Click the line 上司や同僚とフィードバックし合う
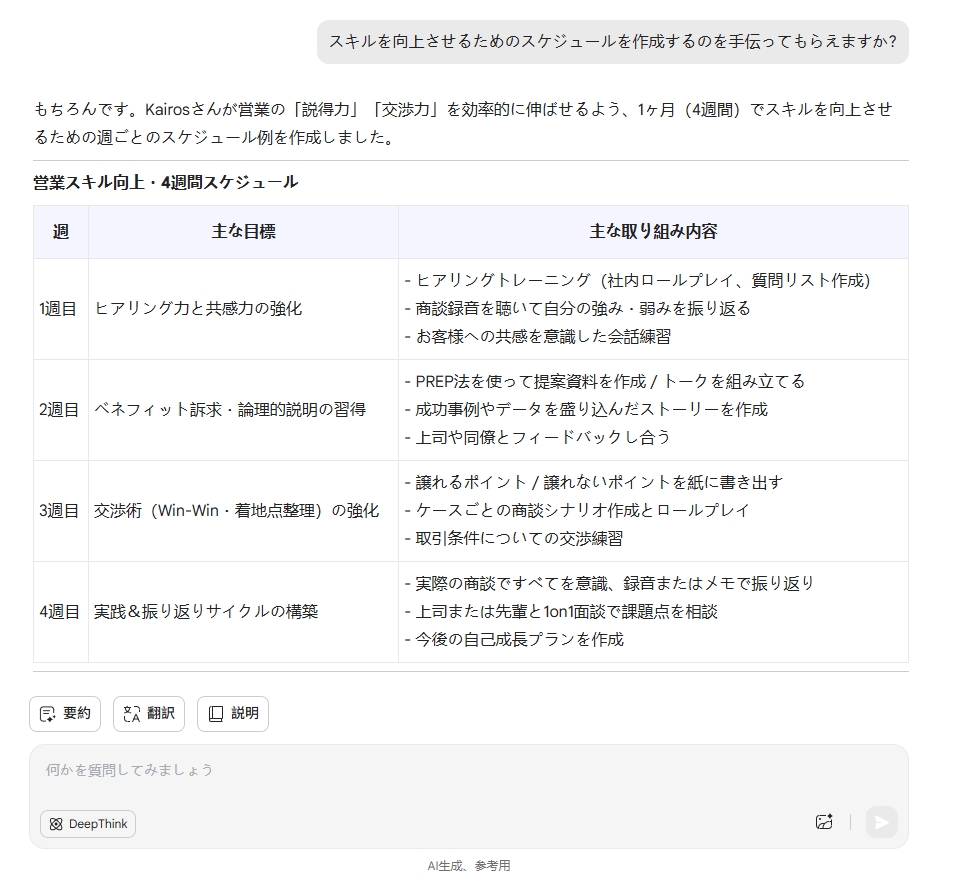The width and height of the screenshot is (960, 880). 538,438
